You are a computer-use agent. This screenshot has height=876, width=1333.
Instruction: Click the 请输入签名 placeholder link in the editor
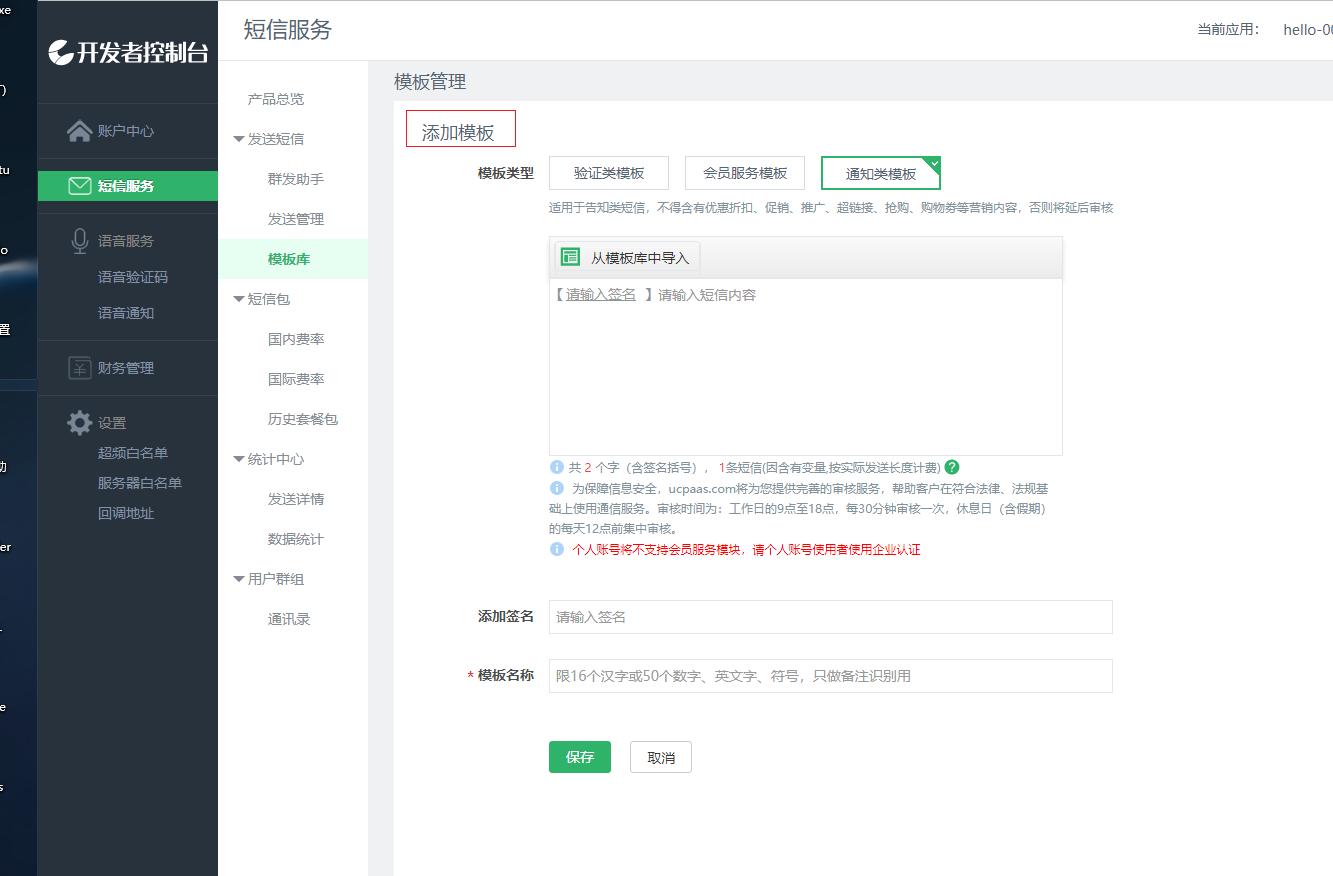(x=601, y=295)
